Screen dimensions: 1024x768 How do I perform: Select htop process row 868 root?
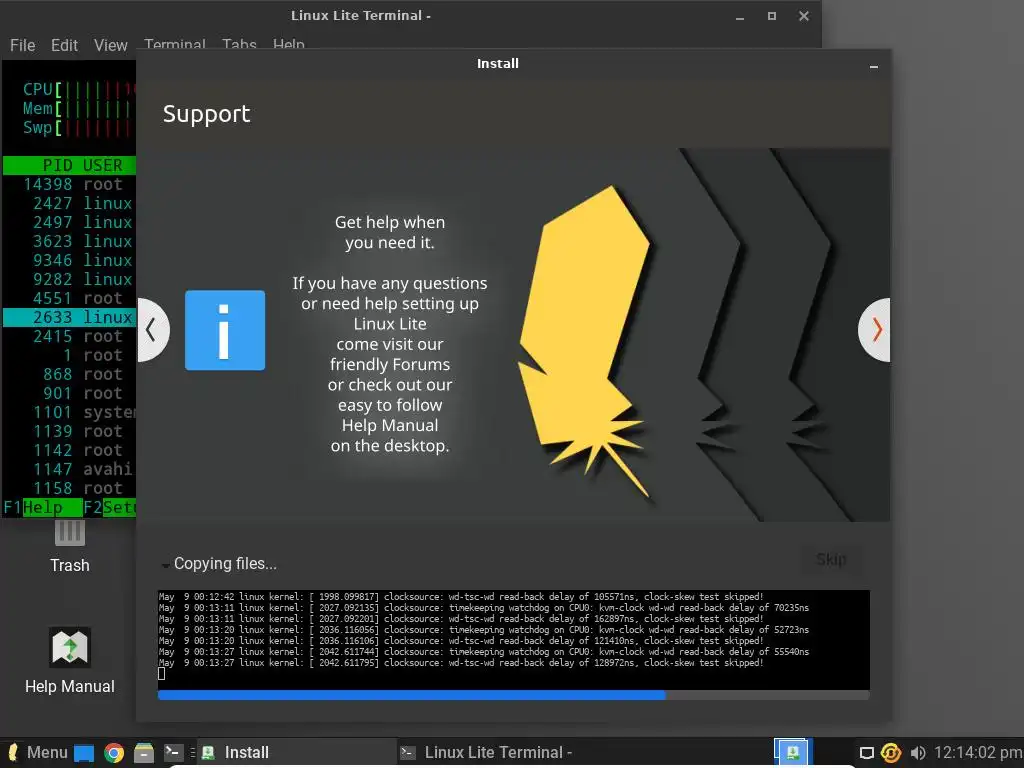click(69, 374)
